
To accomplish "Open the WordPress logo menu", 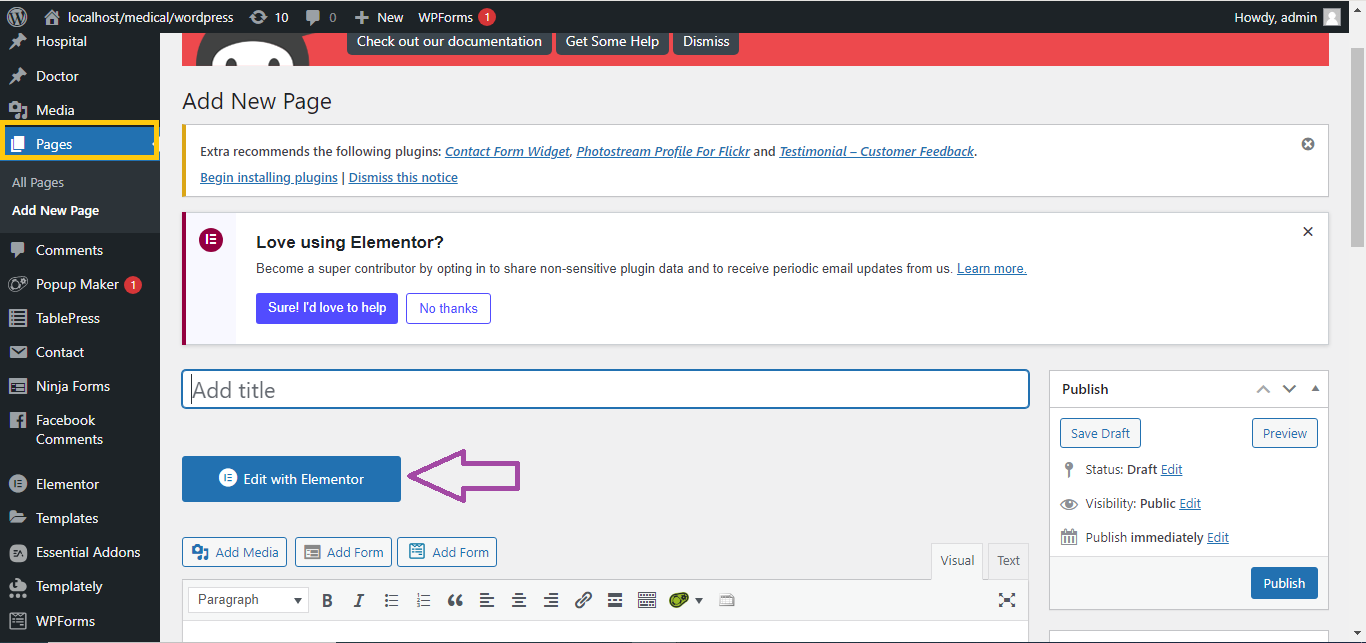I will (17, 17).
